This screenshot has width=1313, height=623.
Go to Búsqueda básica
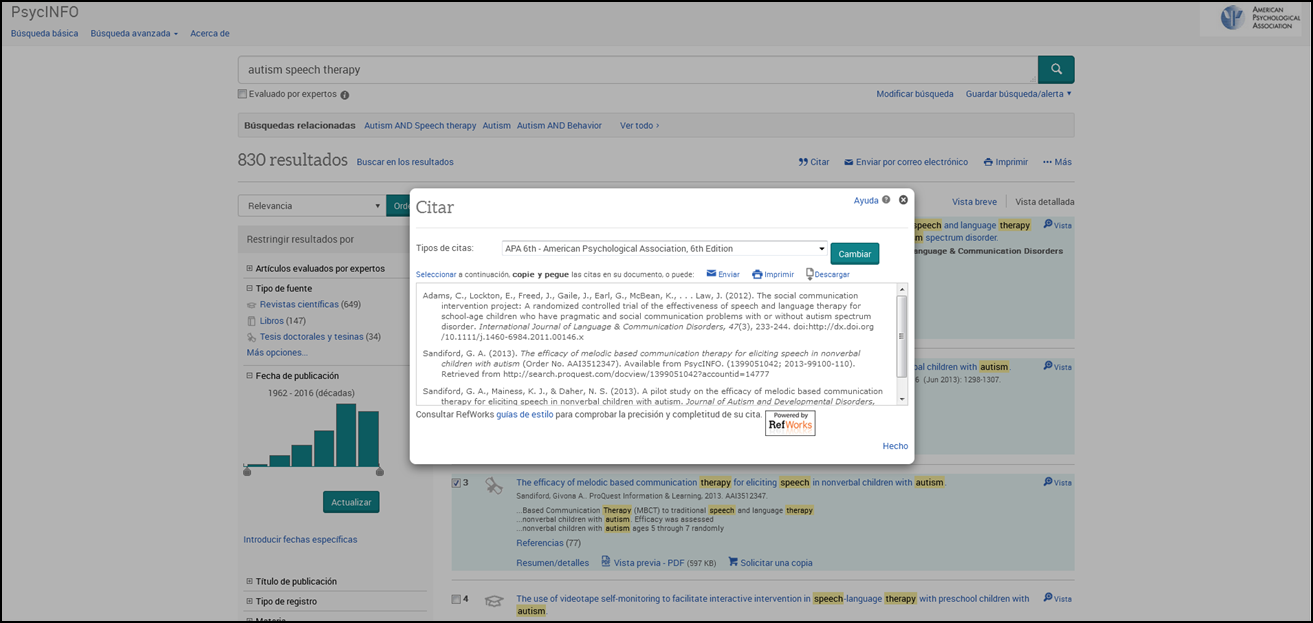[44, 33]
